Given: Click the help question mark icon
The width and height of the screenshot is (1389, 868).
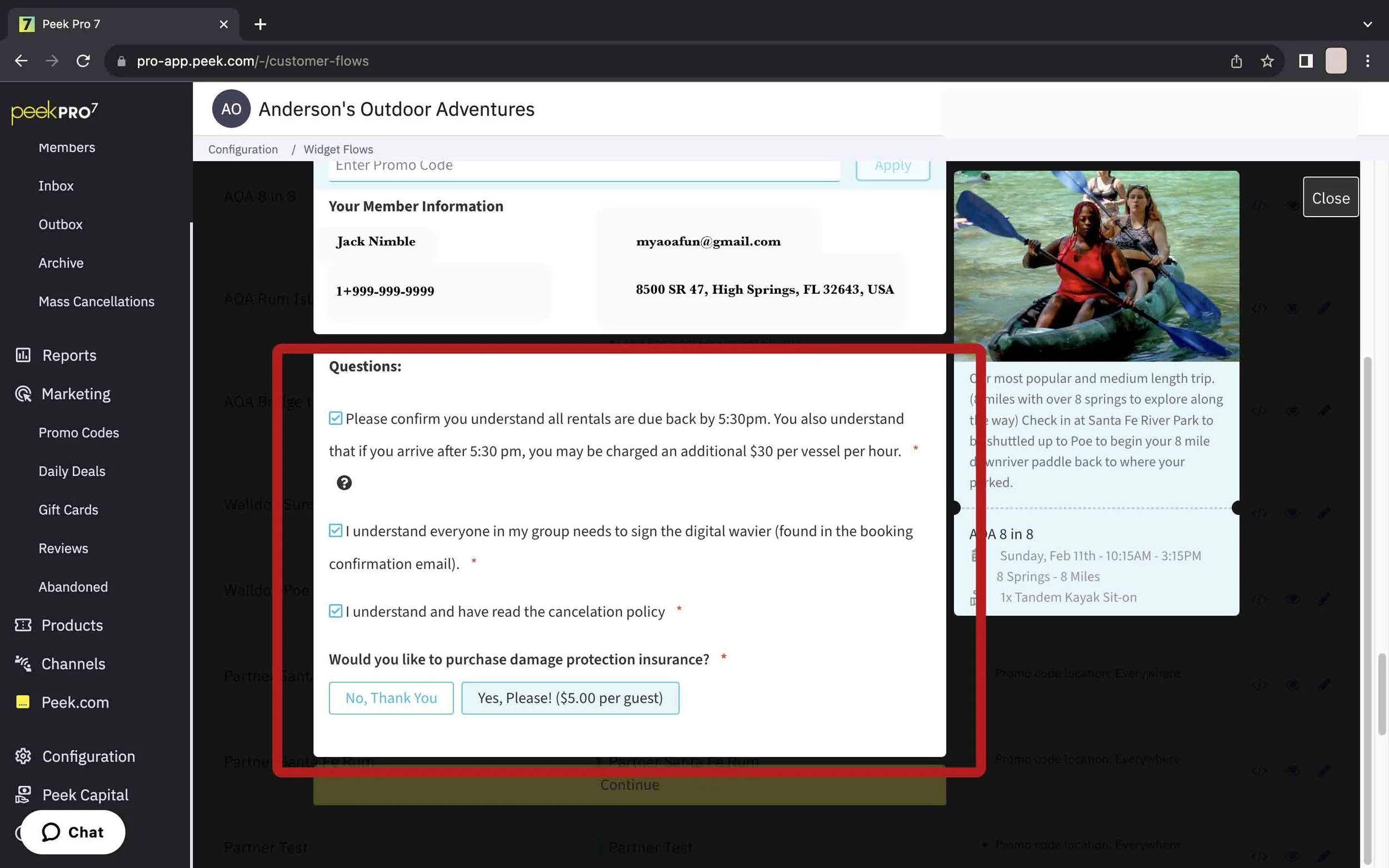Looking at the screenshot, I should click(344, 483).
